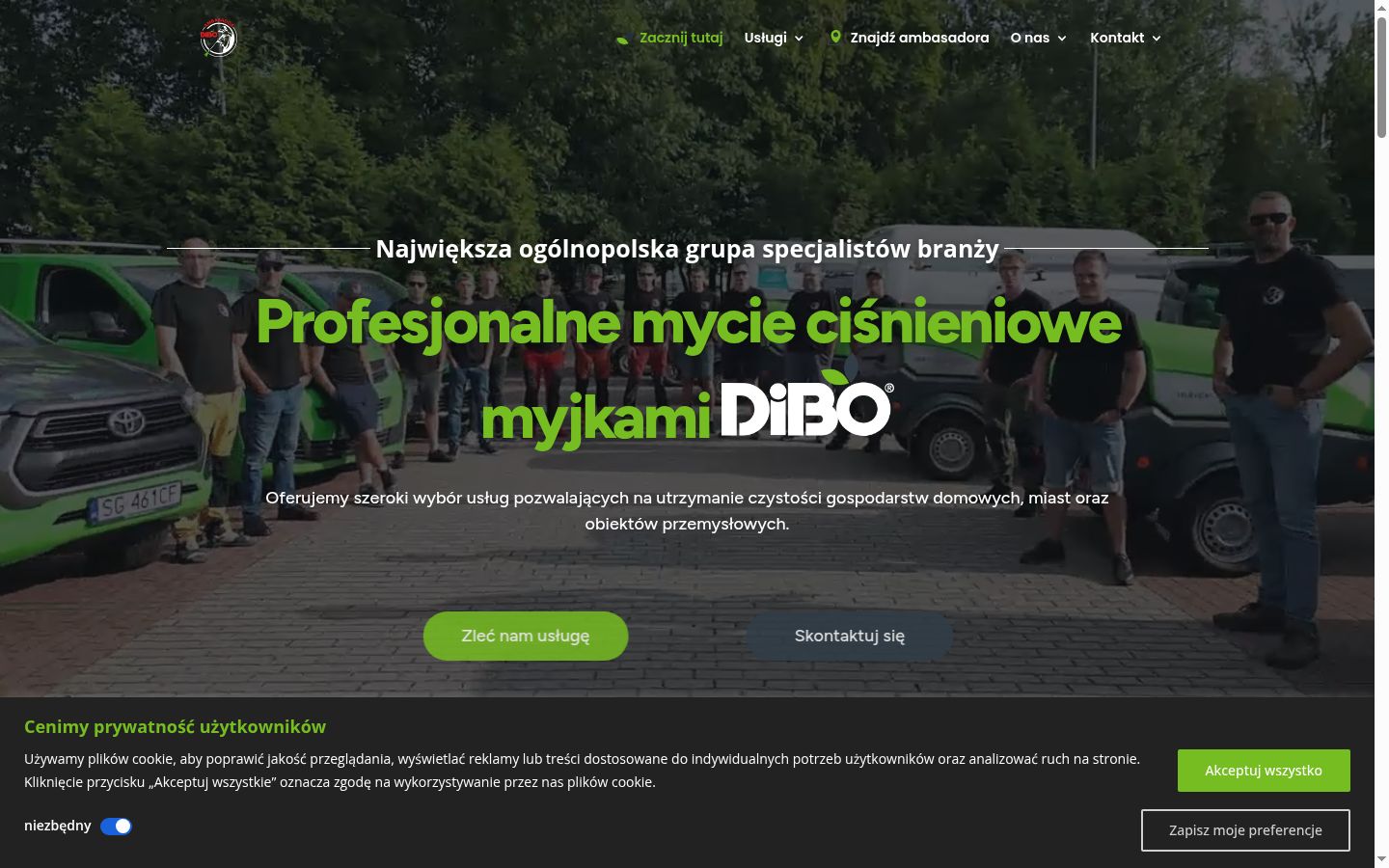The image size is (1389, 868).
Task: Toggle the niezbędny cookie switch
Action: [116, 826]
